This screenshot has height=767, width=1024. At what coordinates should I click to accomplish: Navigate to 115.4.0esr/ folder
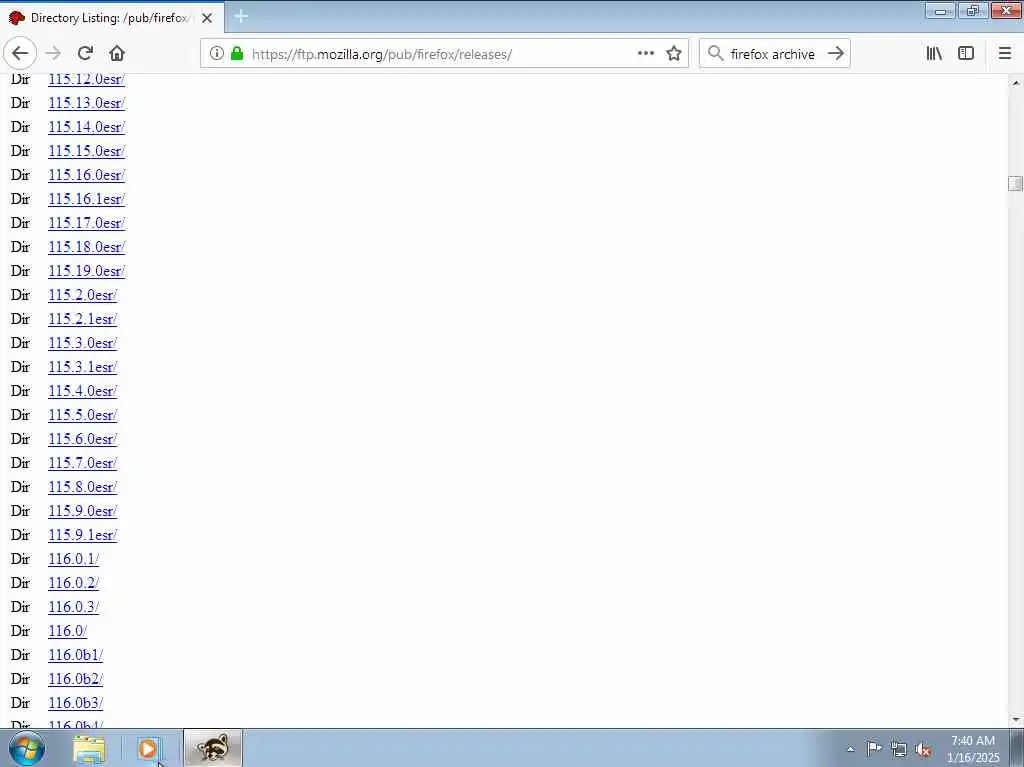pyautogui.click(x=82, y=391)
